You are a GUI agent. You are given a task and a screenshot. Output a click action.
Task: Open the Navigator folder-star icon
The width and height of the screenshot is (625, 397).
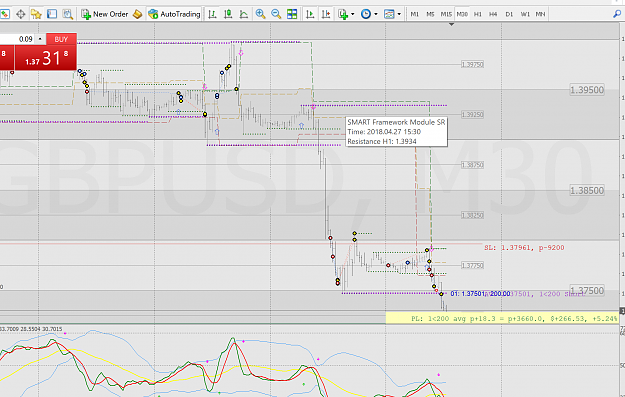(36, 14)
